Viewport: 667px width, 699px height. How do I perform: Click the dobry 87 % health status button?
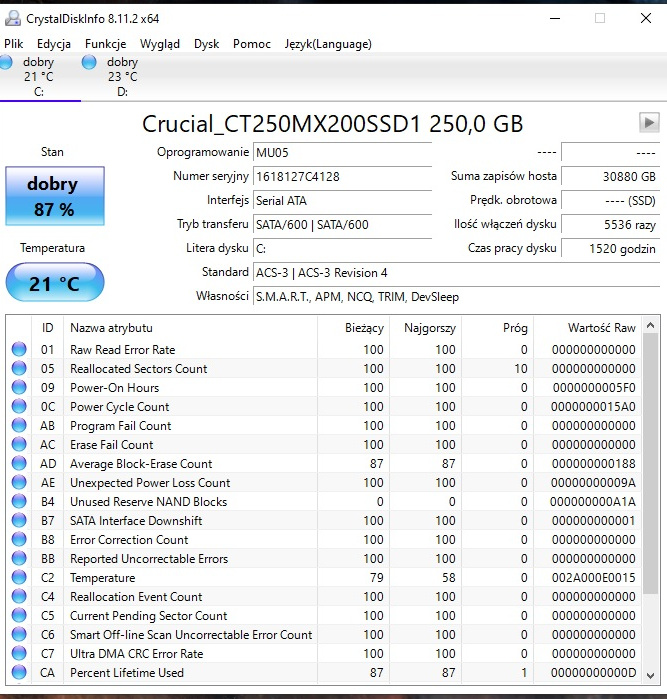(x=55, y=196)
